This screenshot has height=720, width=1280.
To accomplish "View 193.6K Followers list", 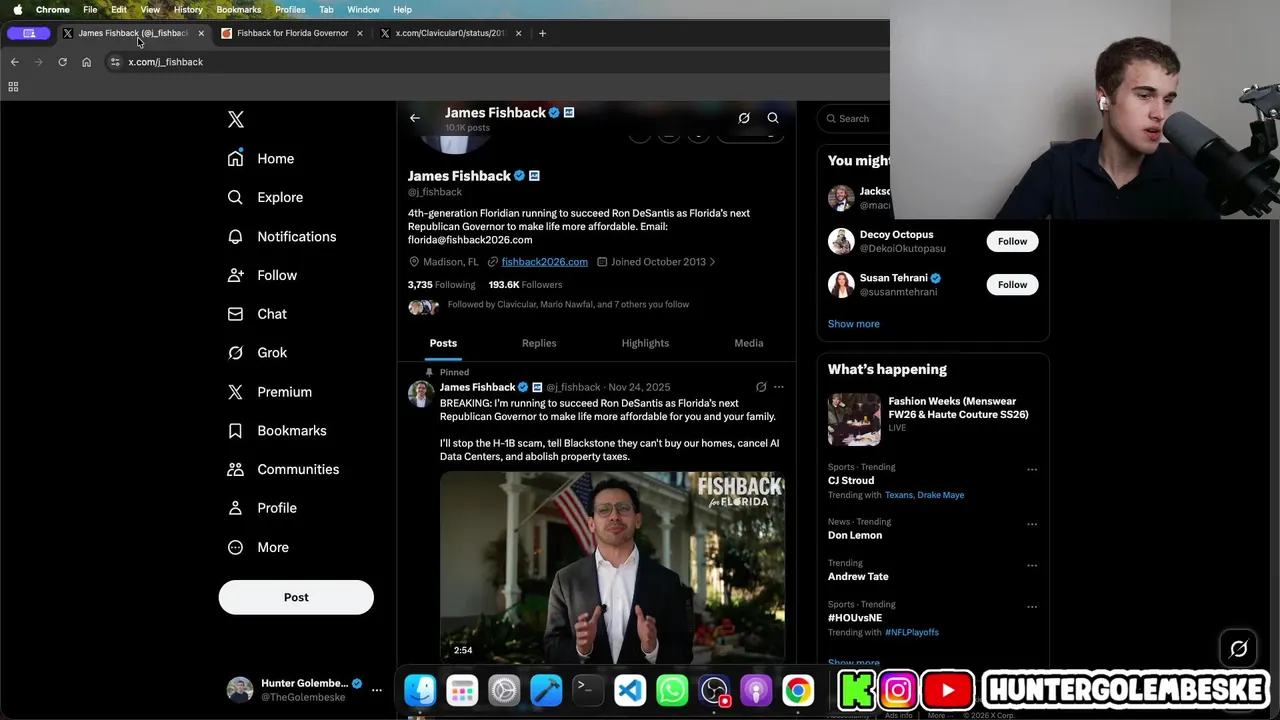I will 525,285.
